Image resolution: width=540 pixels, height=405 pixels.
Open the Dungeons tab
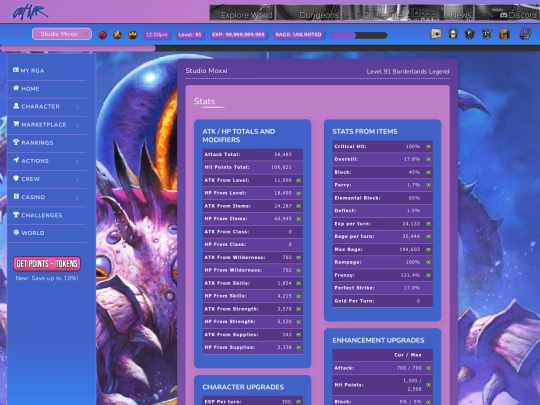(x=309, y=13)
